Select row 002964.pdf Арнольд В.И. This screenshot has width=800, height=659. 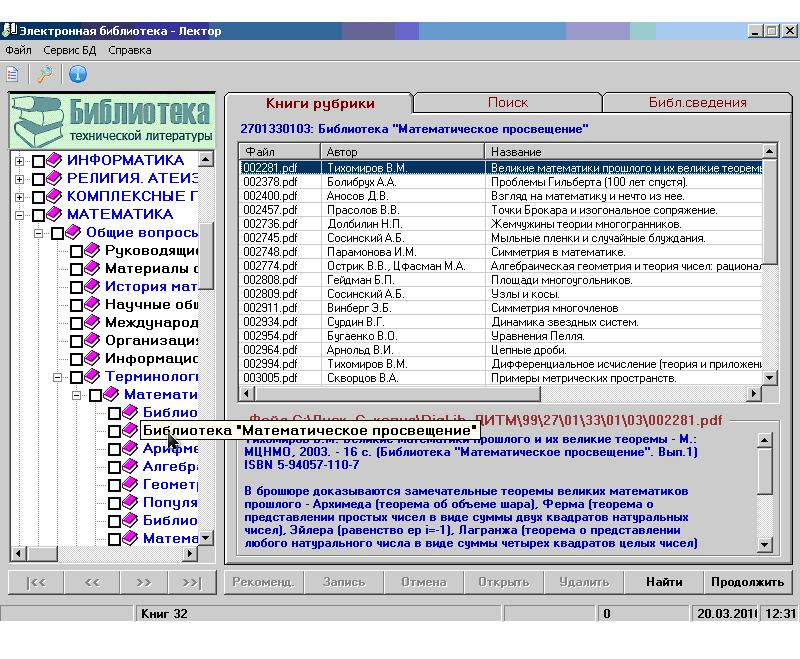[x=502, y=350]
